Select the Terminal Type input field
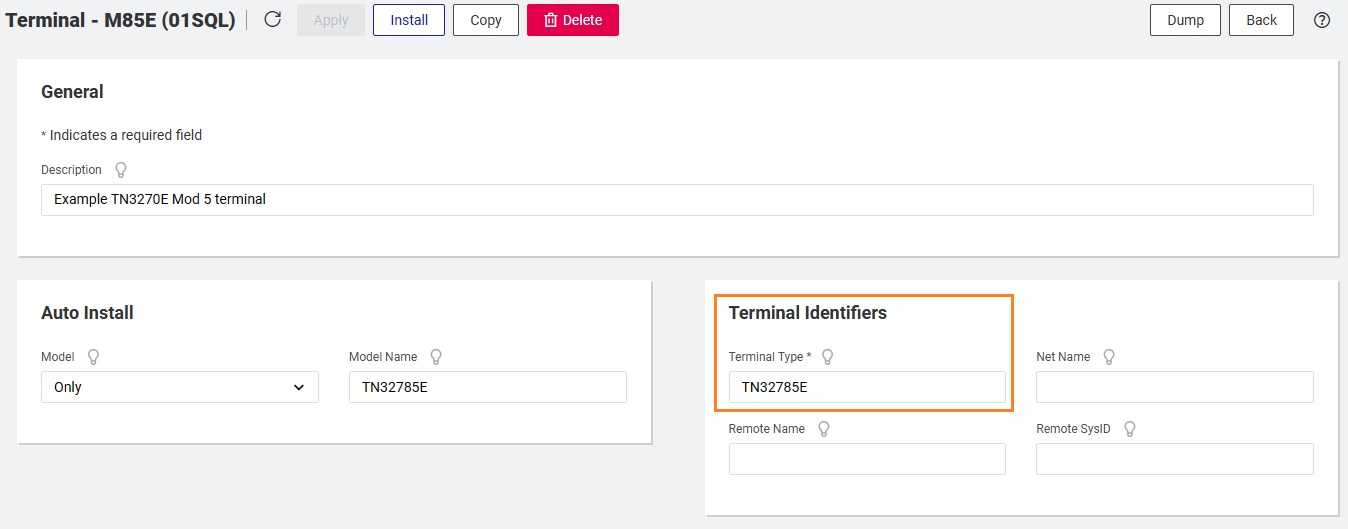The width and height of the screenshot is (1348, 529). [x=867, y=387]
